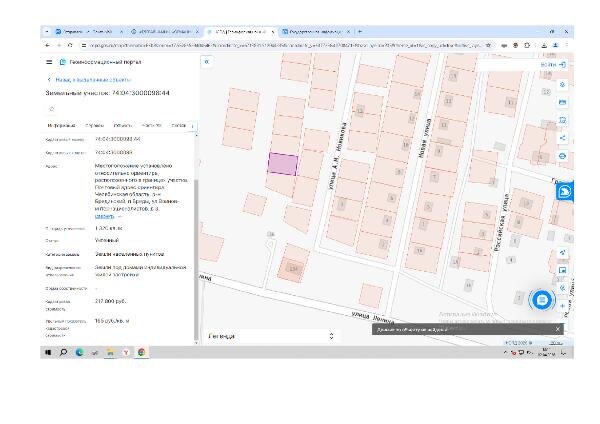This screenshot has width=600, height=424.
Task: Open the Chrome profile icon
Action: [555, 45]
